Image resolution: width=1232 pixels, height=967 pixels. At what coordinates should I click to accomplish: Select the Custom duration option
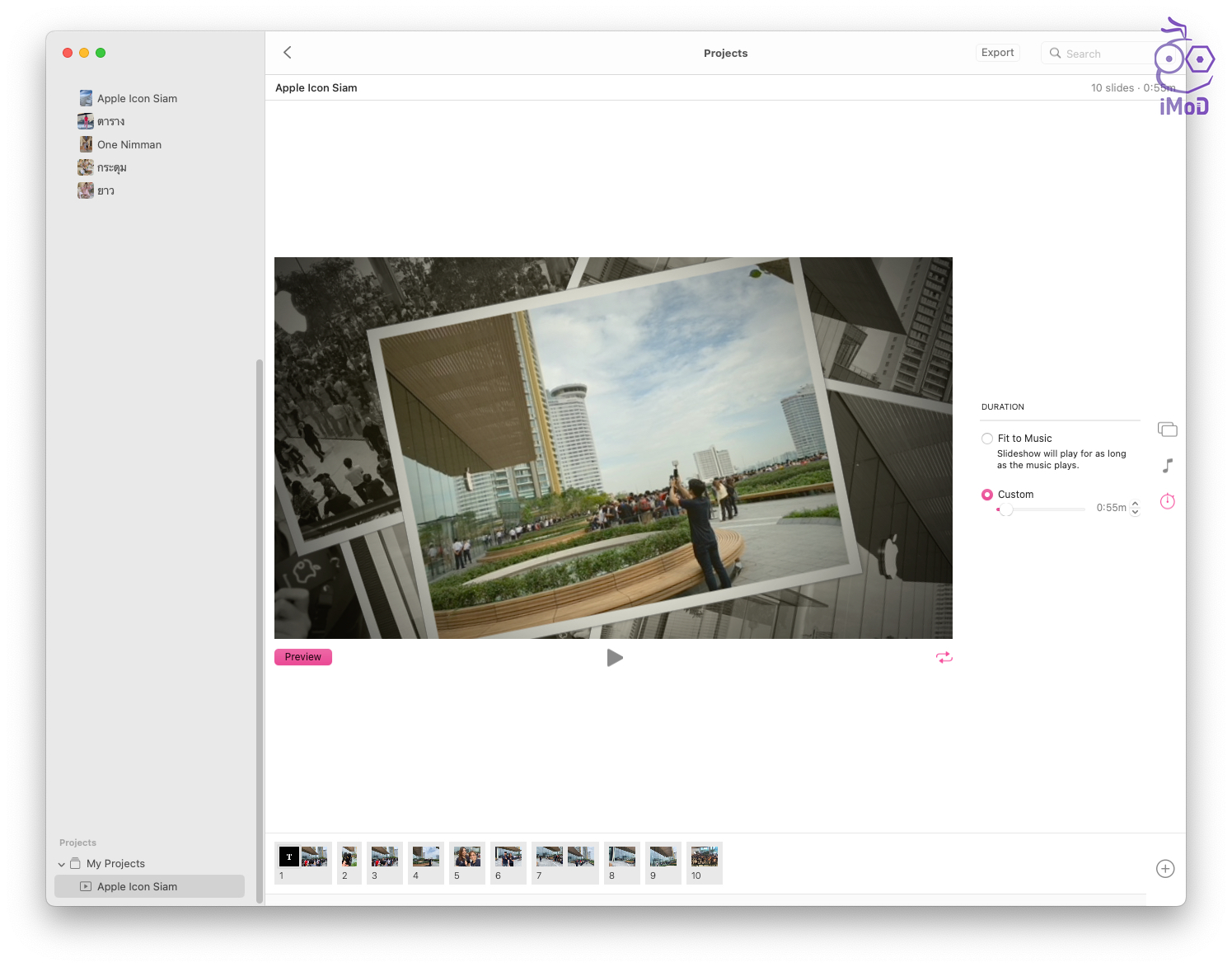(x=987, y=495)
